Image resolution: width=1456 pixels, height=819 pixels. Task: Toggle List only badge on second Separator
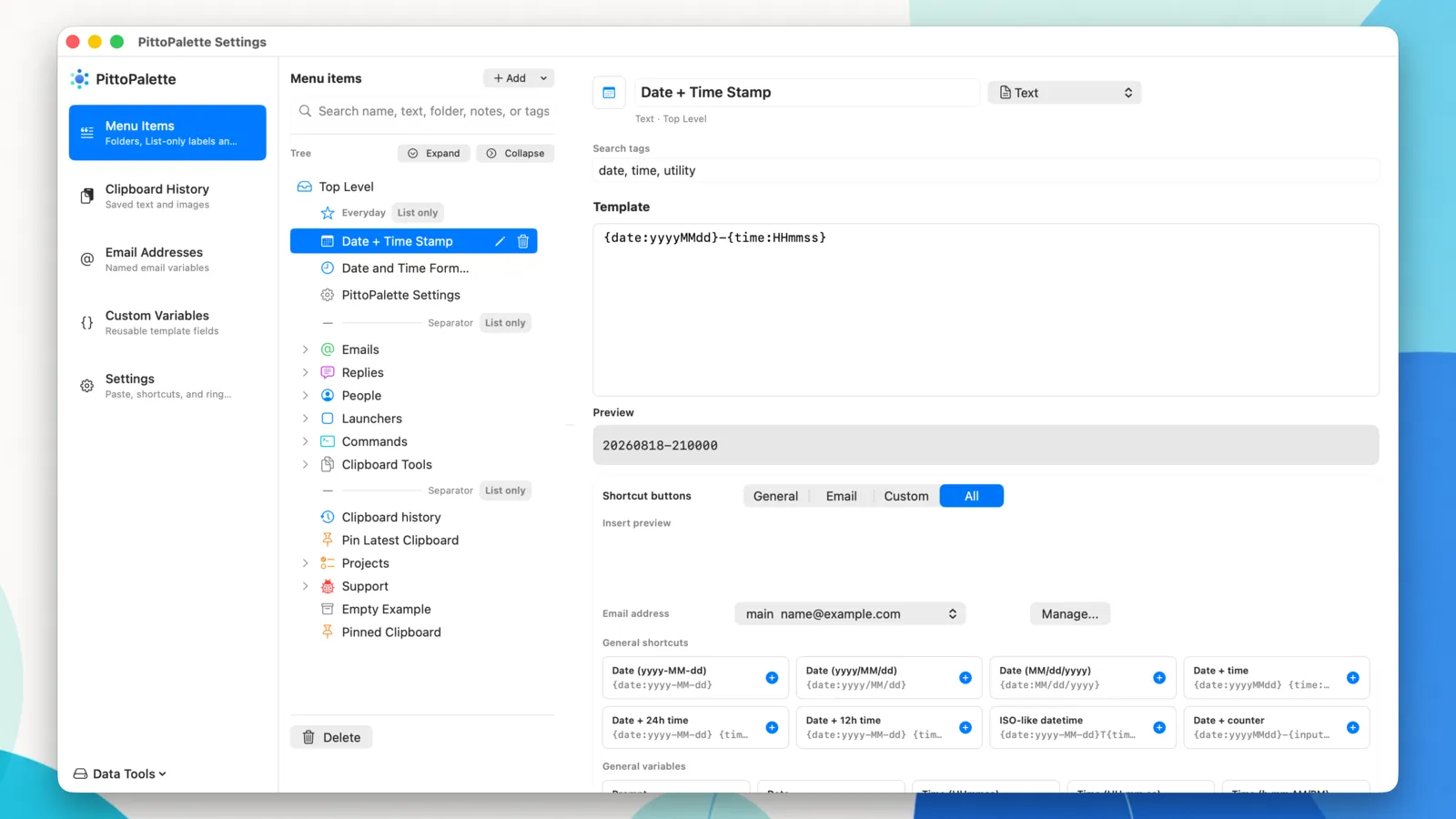(x=505, y=490)
